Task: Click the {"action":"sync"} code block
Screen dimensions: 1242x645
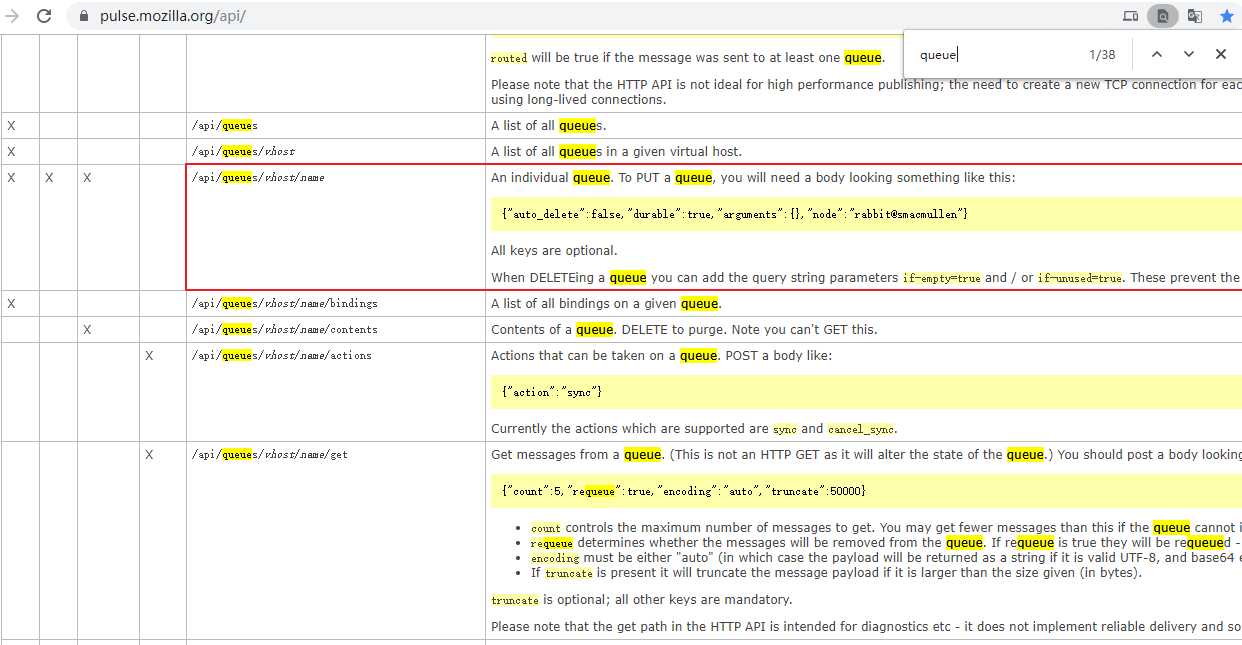Action: tap(866, 392)
